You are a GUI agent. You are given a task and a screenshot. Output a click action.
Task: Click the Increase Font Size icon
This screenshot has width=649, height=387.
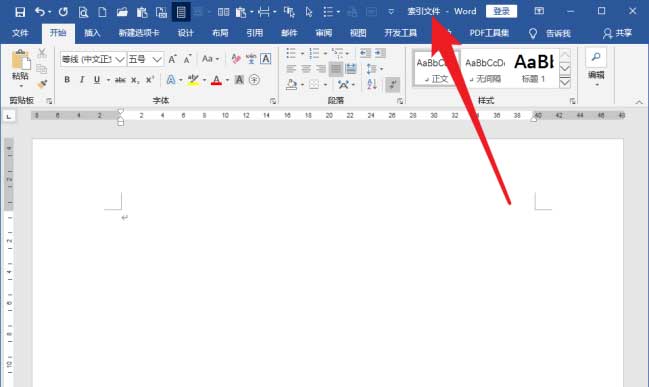pos(173,60)
